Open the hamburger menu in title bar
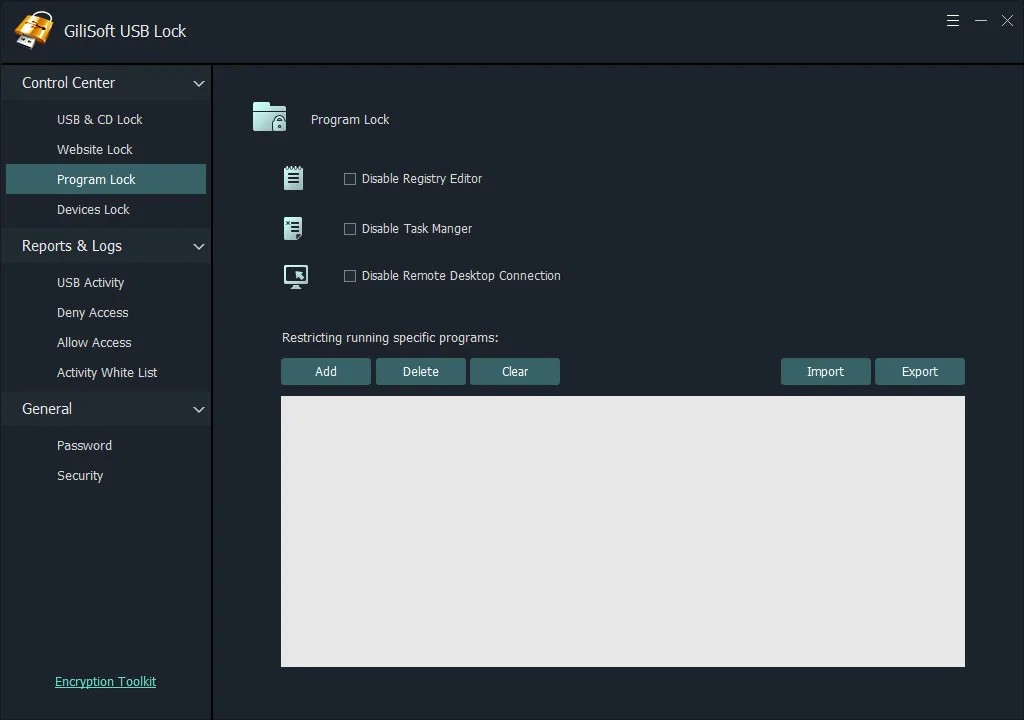The height and width of the screenshot is (720, 1024). tap(953, 21)
